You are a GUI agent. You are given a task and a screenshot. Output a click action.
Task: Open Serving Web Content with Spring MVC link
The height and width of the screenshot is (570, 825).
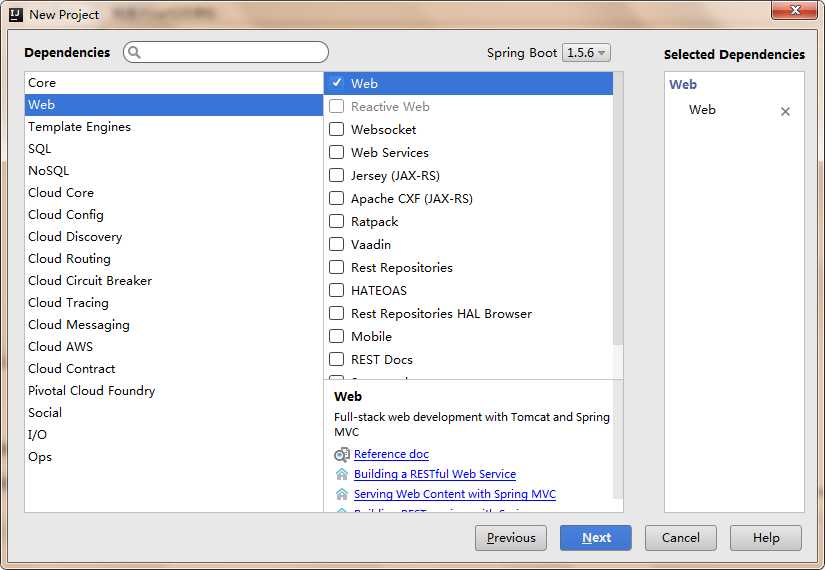[x=455, y=494]
